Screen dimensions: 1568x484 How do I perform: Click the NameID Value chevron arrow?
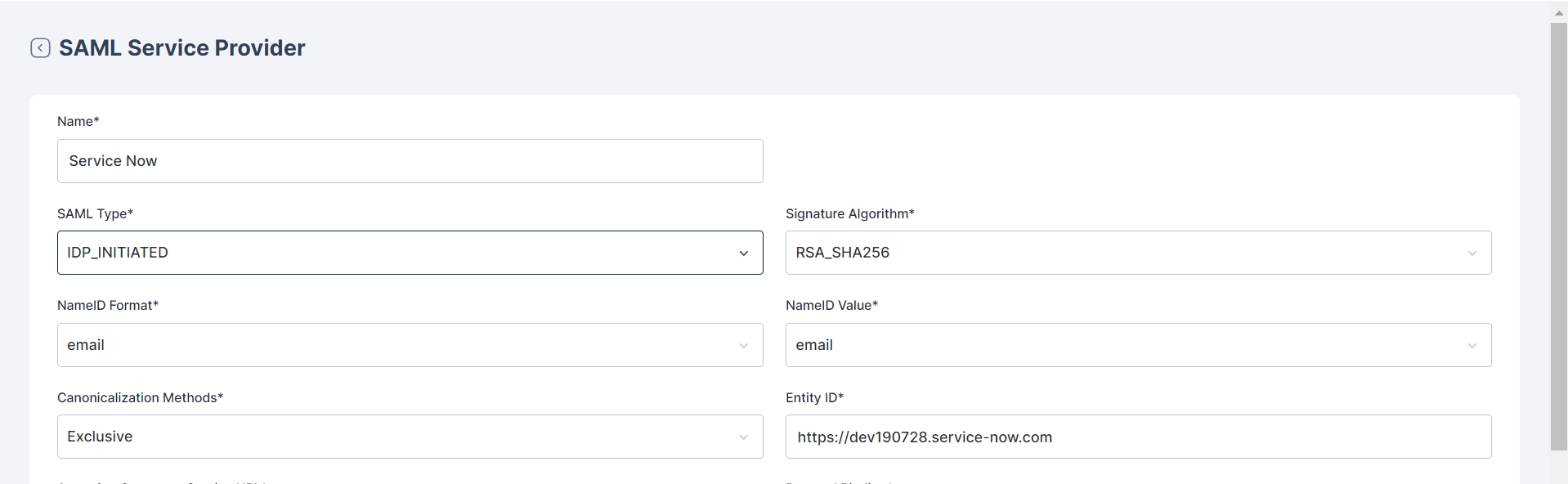coord(1472,346)
